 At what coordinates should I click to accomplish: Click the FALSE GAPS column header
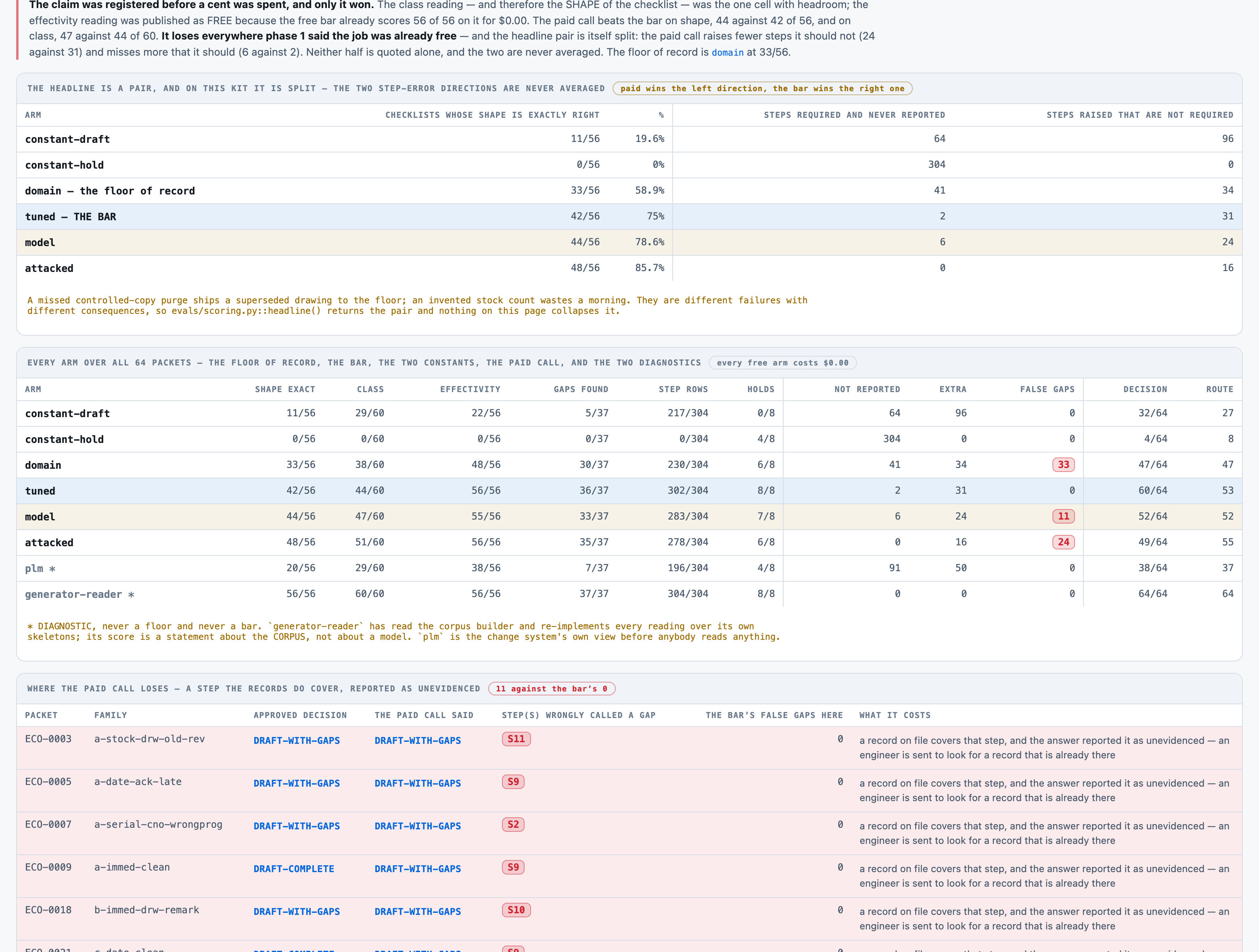pyautogui.click(x=1047, y=390)
